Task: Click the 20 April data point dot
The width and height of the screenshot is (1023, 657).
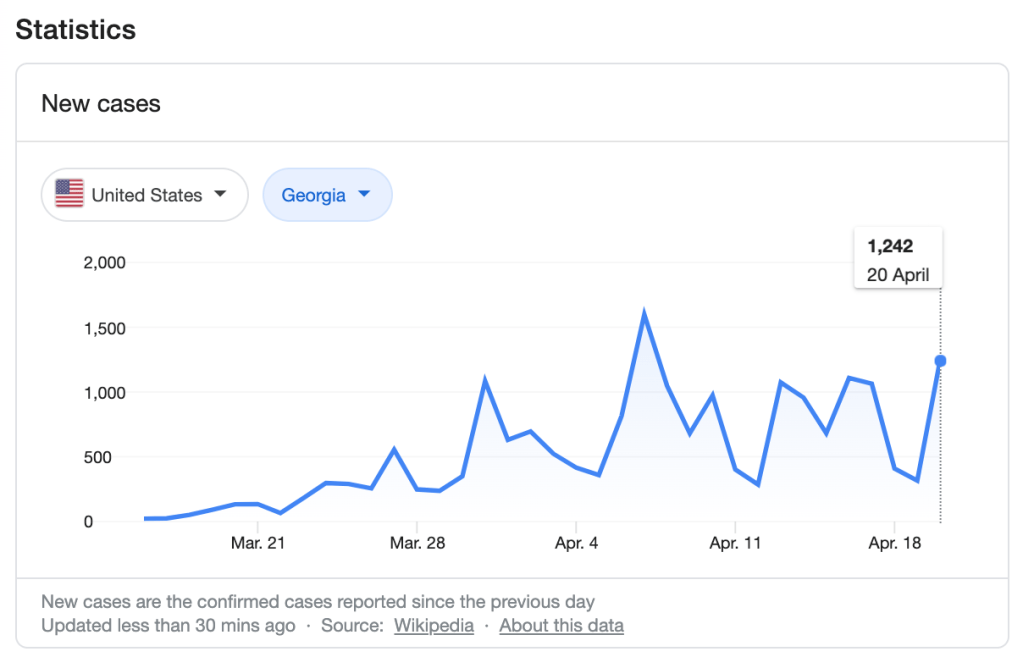Action: pyautogui.click(x=940, y=361)
